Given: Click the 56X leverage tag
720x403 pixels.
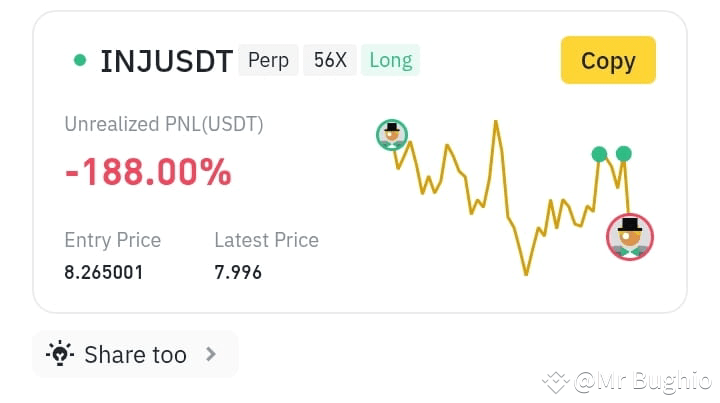Looking at the screenshot, I should 330,60.
